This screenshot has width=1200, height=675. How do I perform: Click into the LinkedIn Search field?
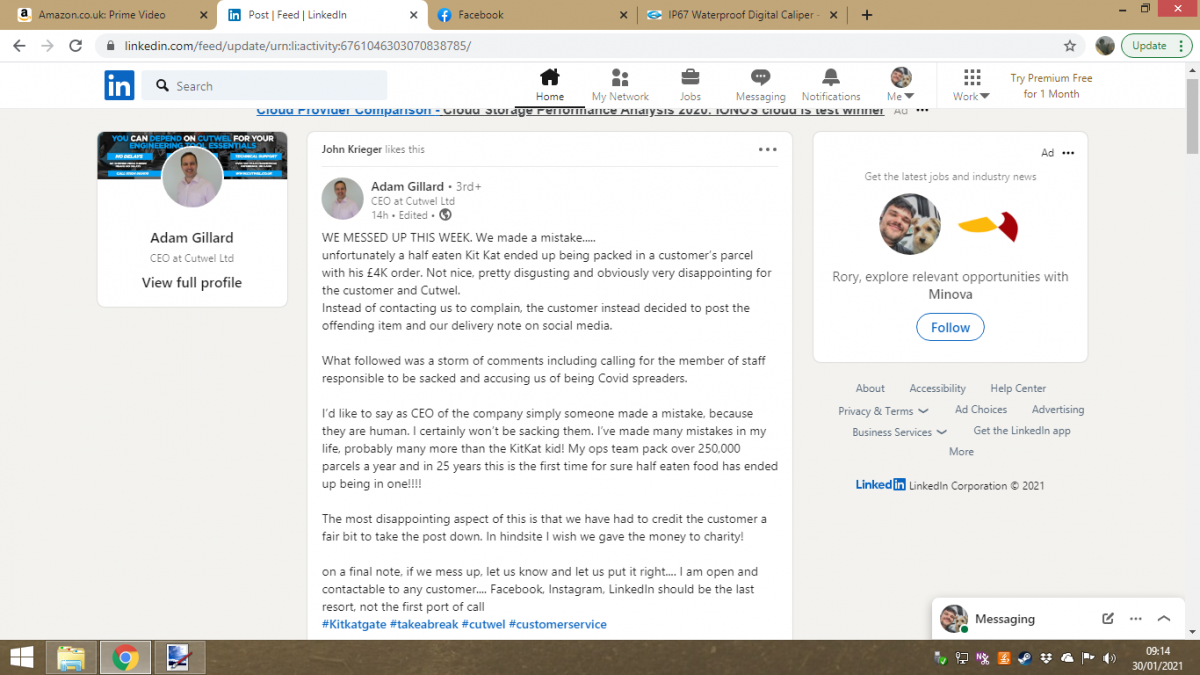tap(264, 86)
